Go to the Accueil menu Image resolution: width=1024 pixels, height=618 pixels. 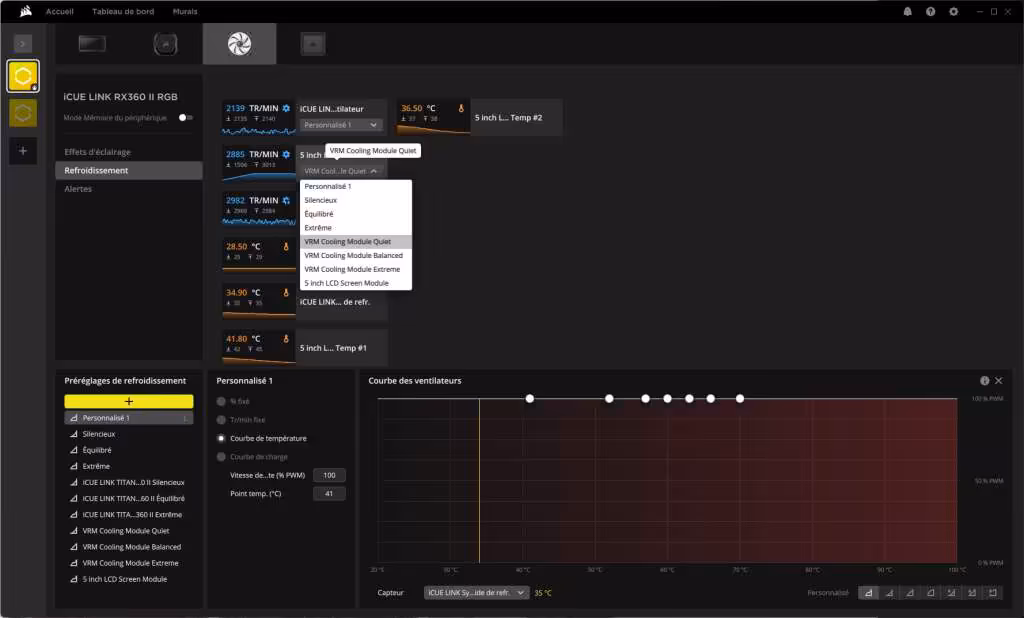click(59, 12)
